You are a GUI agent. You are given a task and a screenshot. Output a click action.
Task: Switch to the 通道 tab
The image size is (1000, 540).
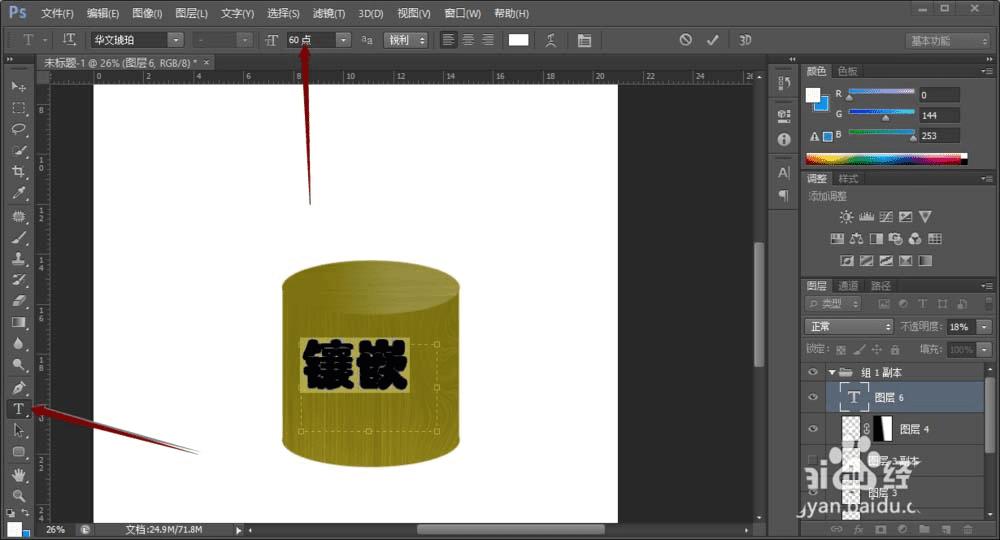point(848,286)
